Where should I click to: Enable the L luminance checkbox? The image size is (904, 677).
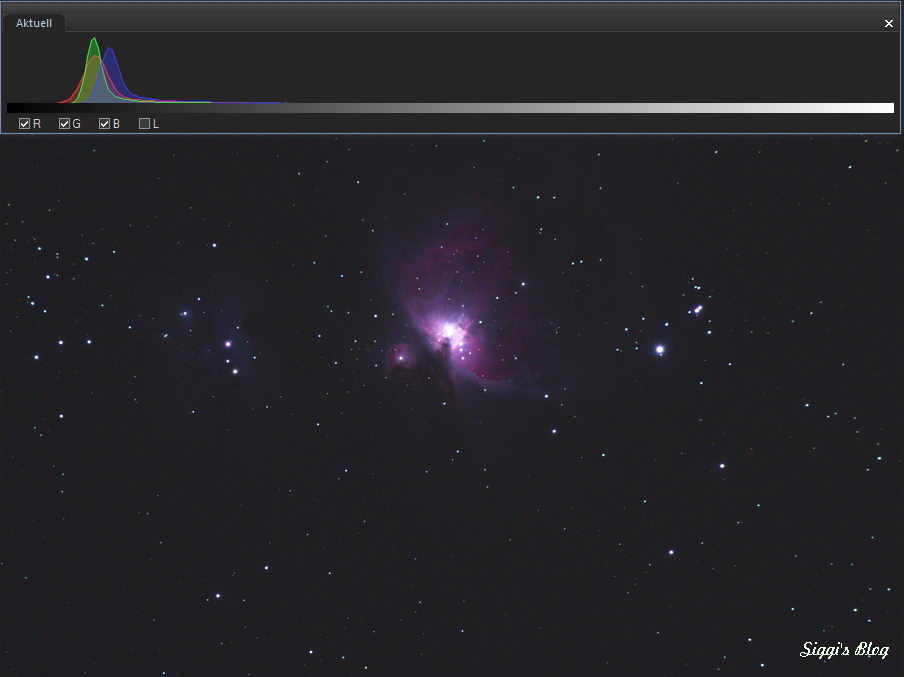click(145, 123)
